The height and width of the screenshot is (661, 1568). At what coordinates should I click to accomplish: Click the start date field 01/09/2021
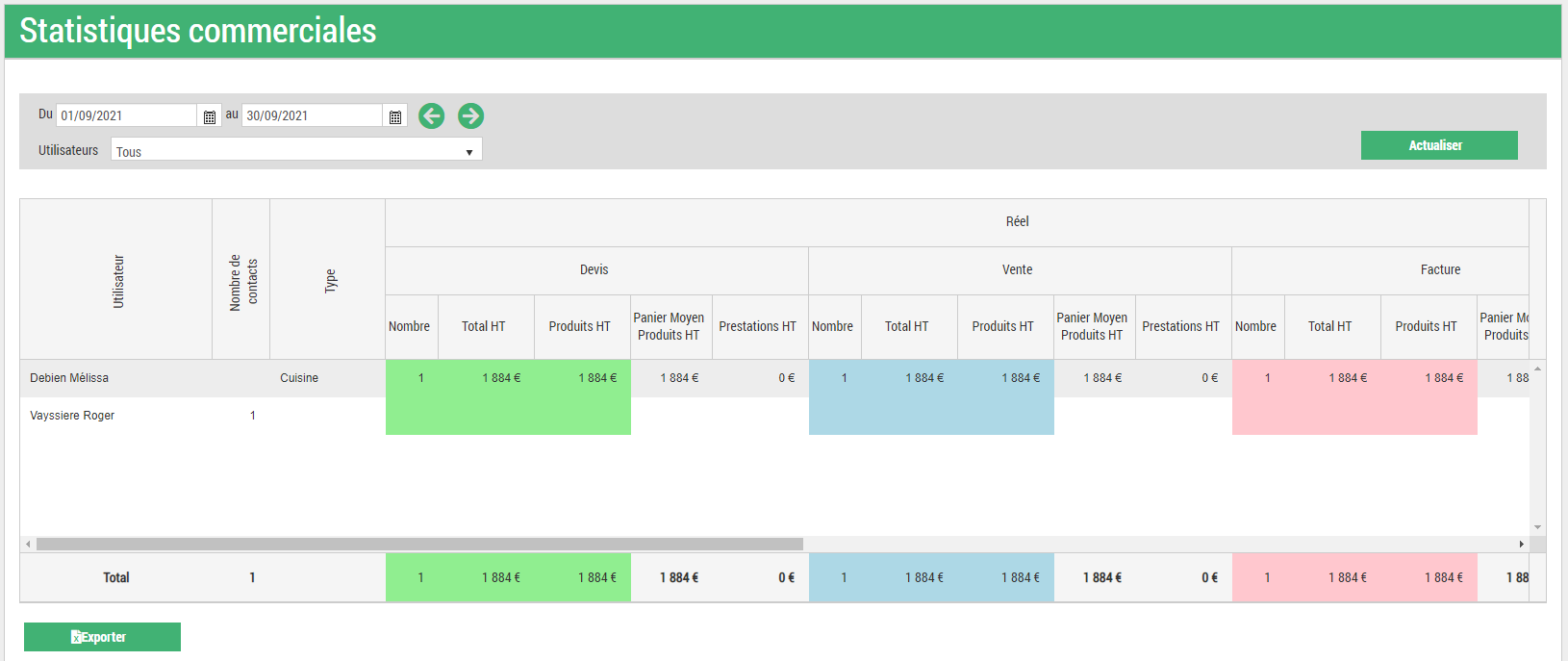point(126,115)
